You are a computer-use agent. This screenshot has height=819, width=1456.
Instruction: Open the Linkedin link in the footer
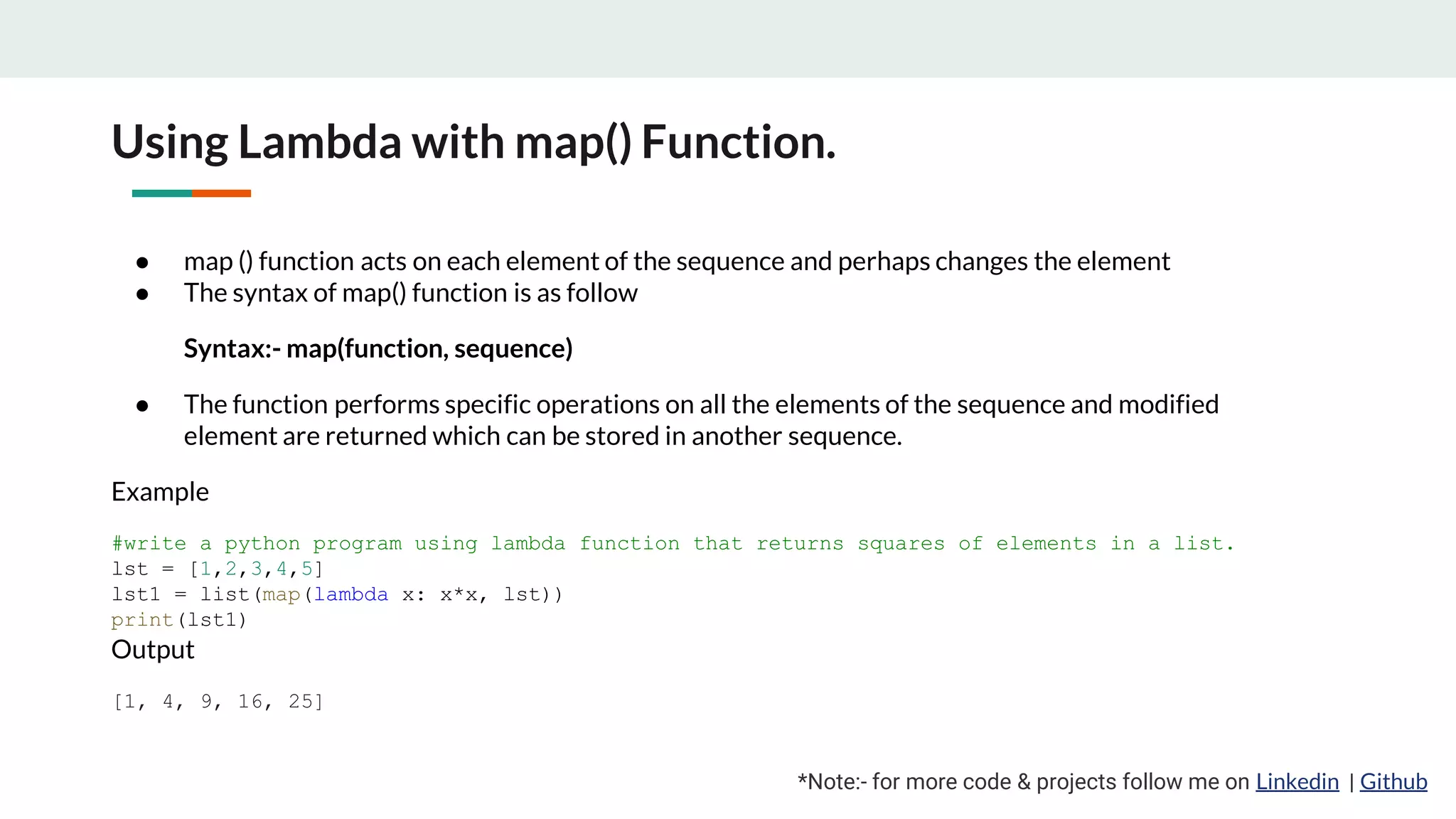[1297, 781]
